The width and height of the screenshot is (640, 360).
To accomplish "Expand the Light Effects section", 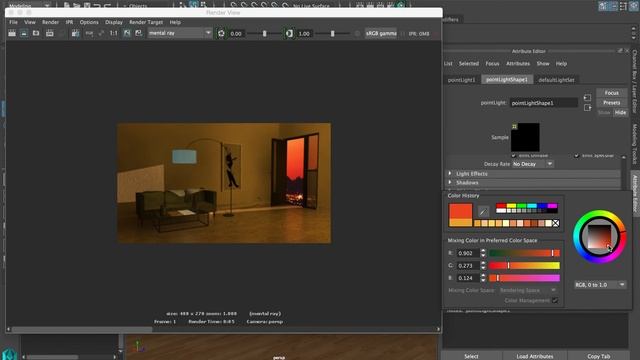I will point(450,173).
